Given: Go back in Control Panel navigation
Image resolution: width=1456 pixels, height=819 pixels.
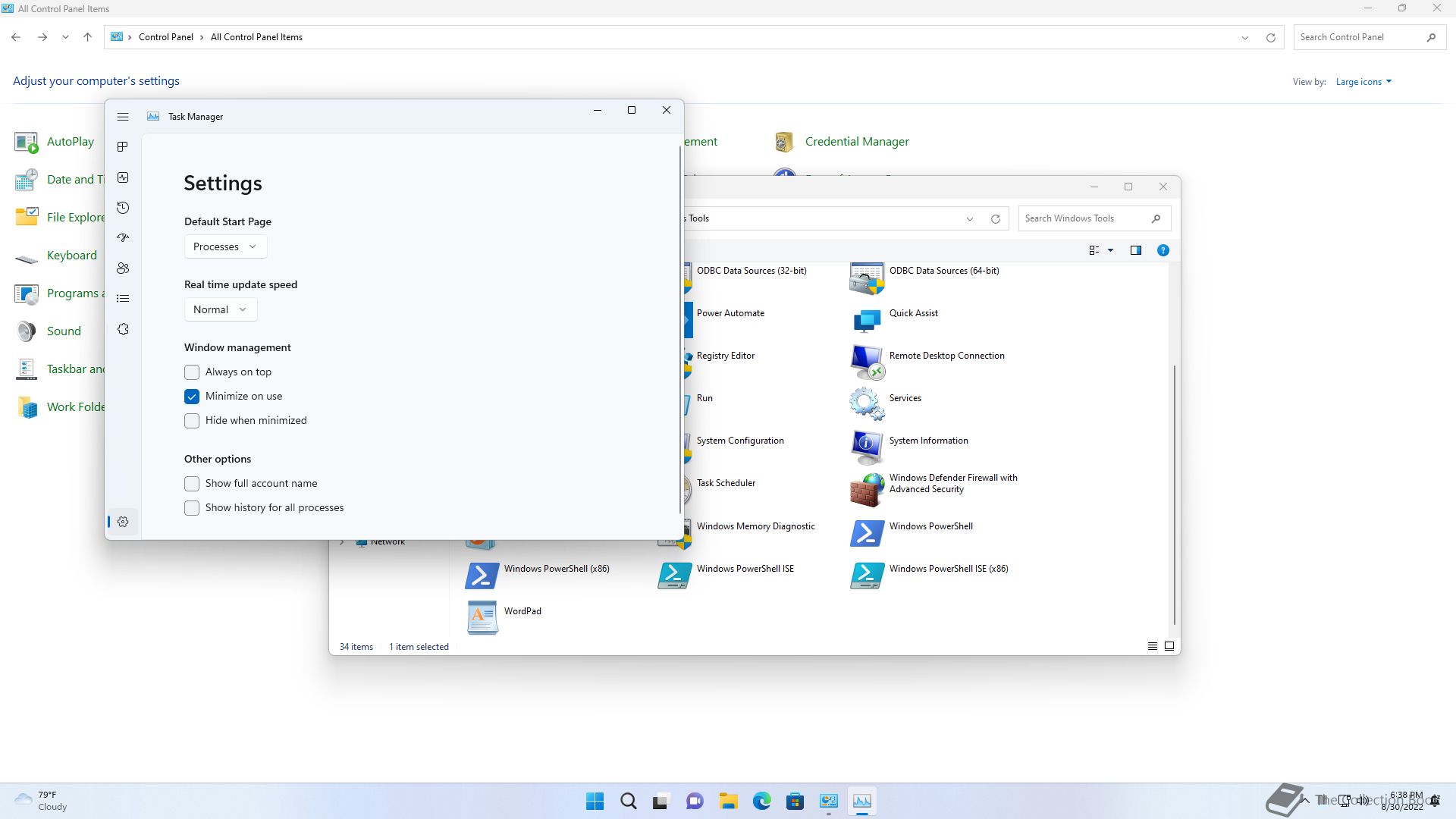Looking at the screenshot, I should [x=16, y=37].
